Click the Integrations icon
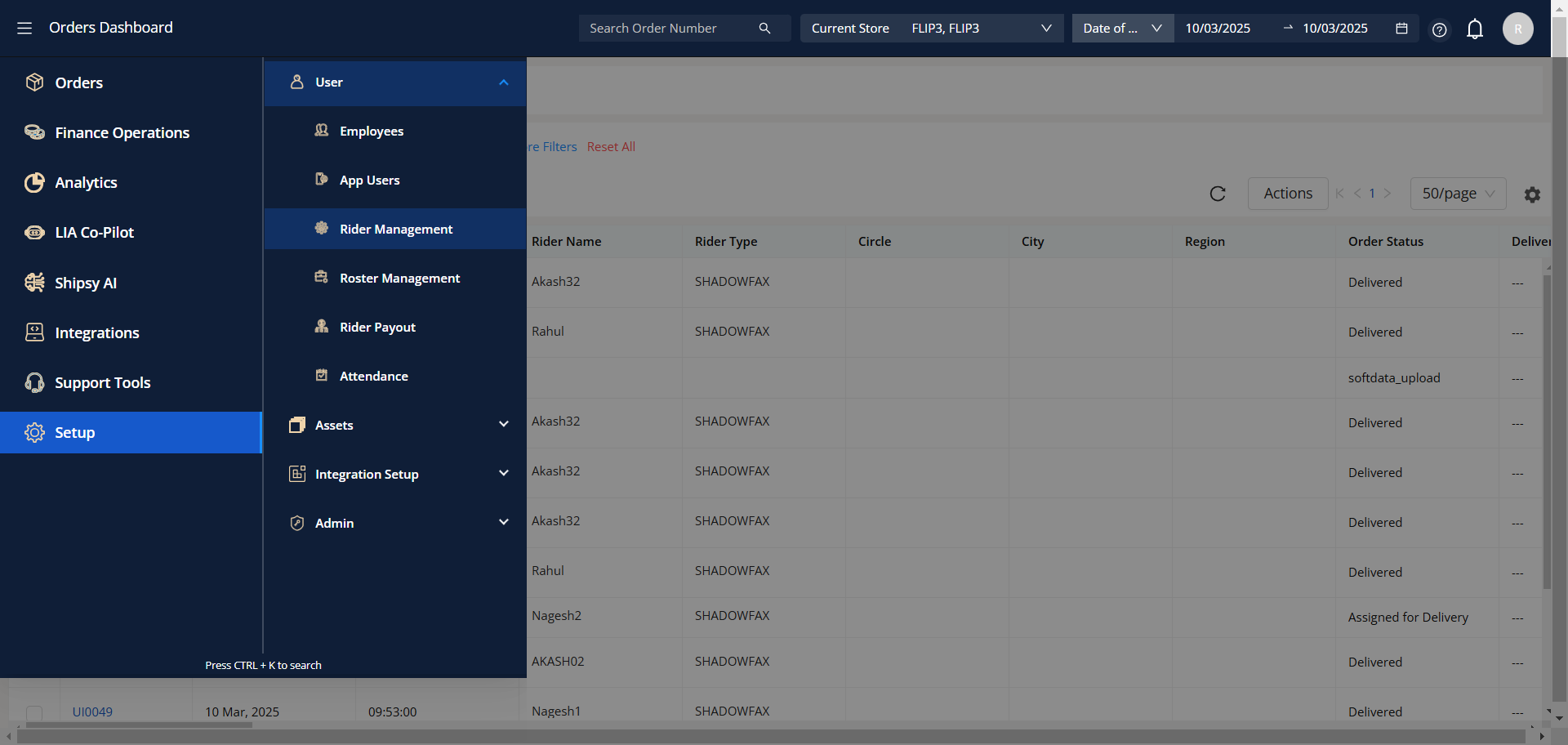 click(x=34, y=332)
